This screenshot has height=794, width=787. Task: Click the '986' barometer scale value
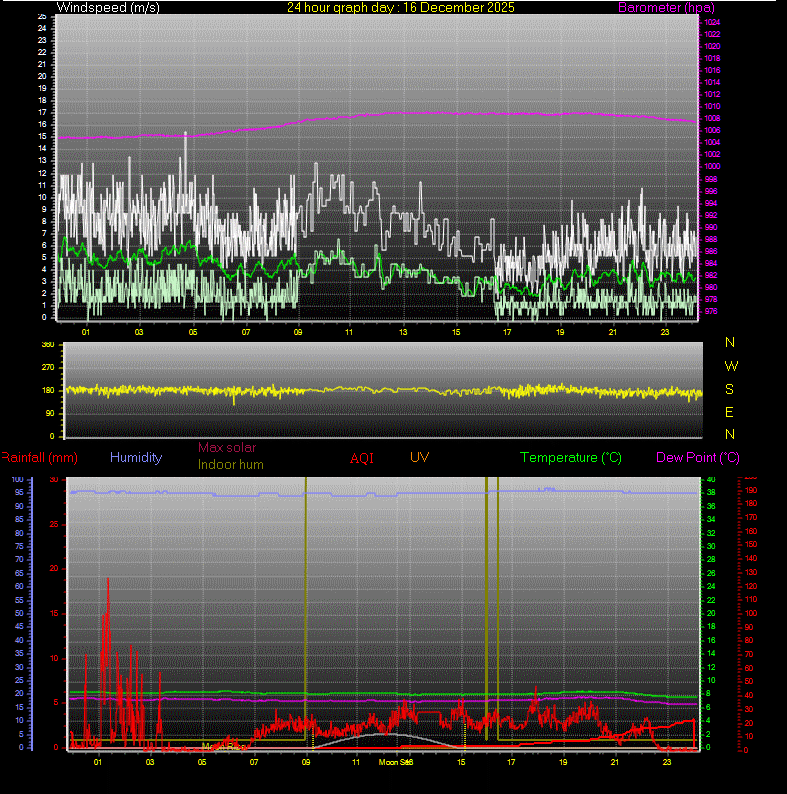[711, 251]
